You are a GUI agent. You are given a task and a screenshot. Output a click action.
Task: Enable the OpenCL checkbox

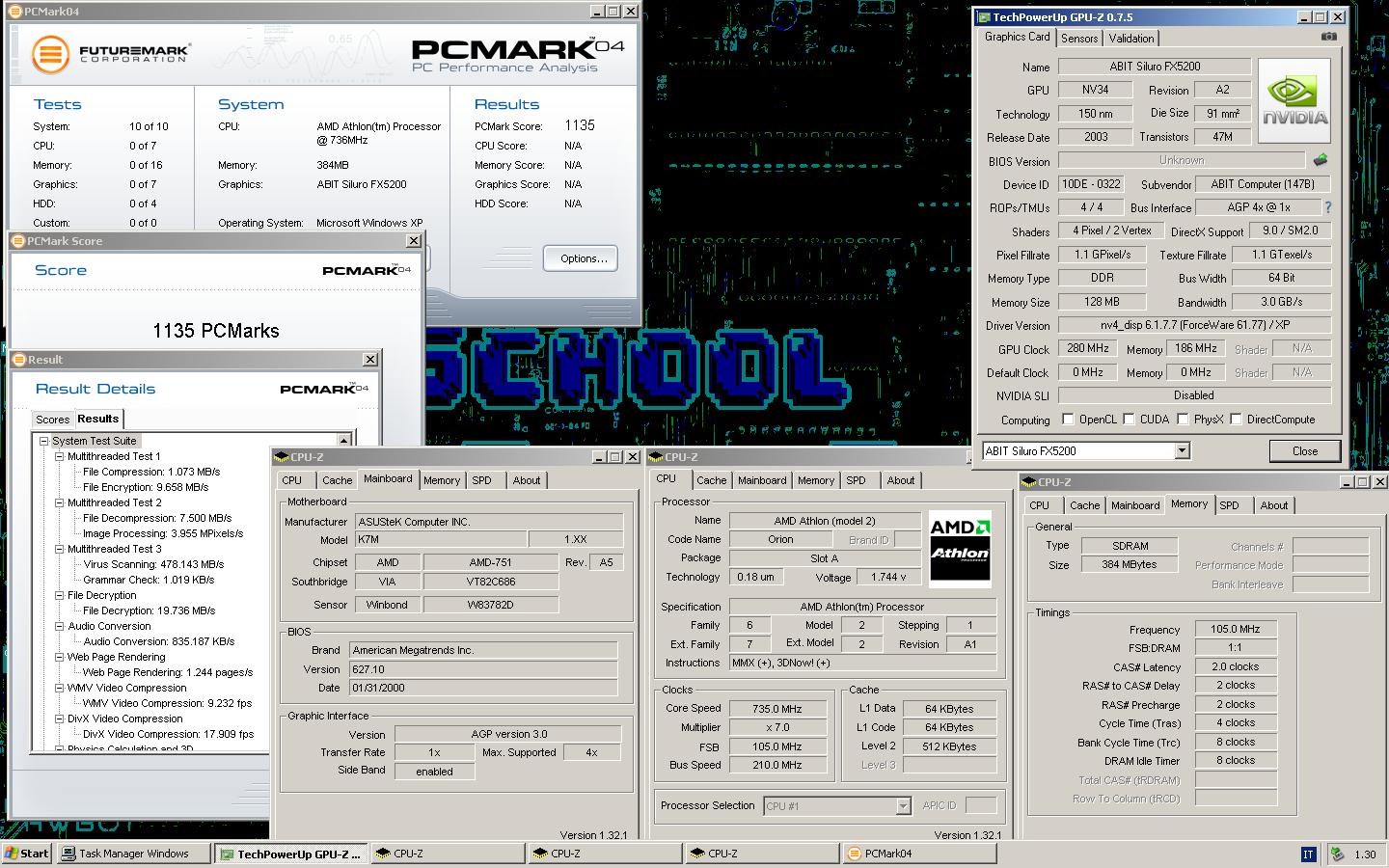(x=1068, y=420)
